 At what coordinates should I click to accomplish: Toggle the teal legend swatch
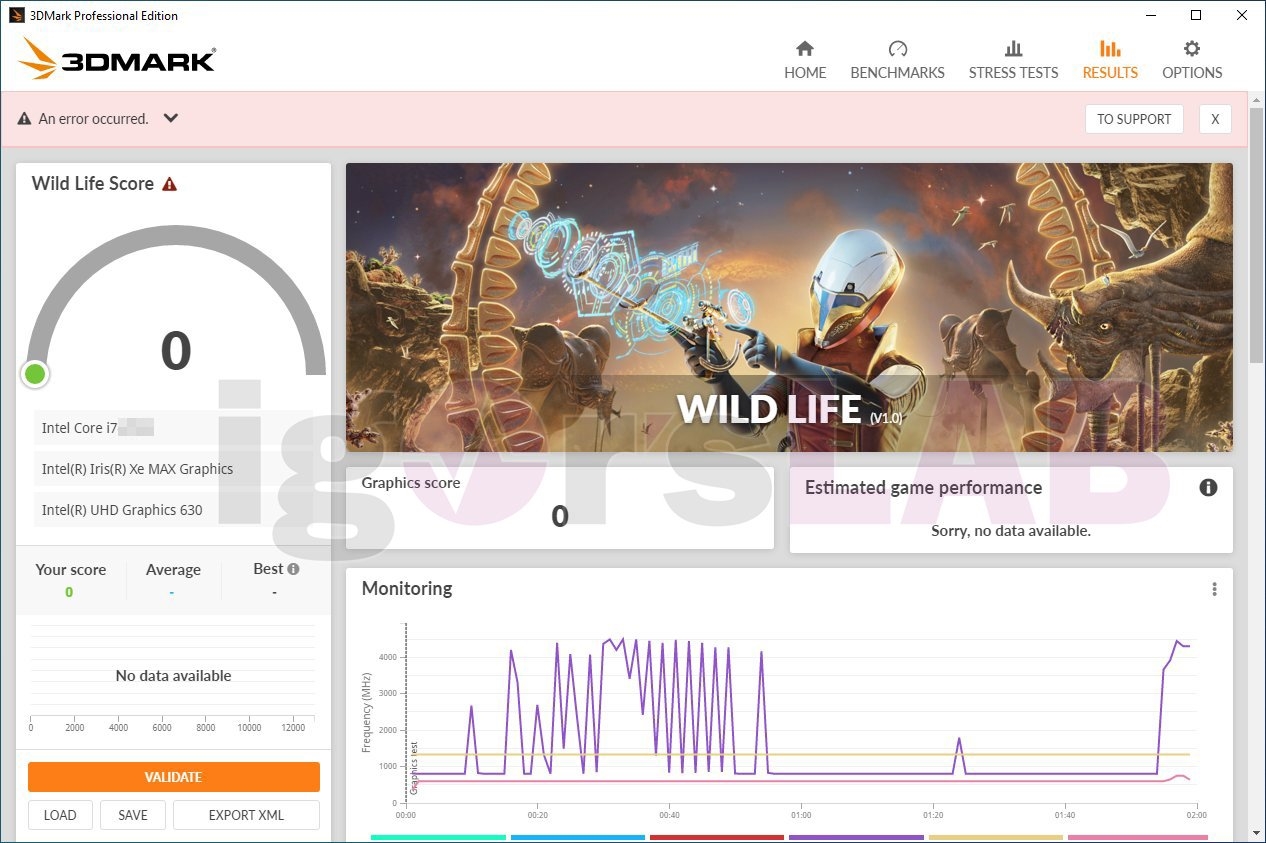(x=438, y=838)
